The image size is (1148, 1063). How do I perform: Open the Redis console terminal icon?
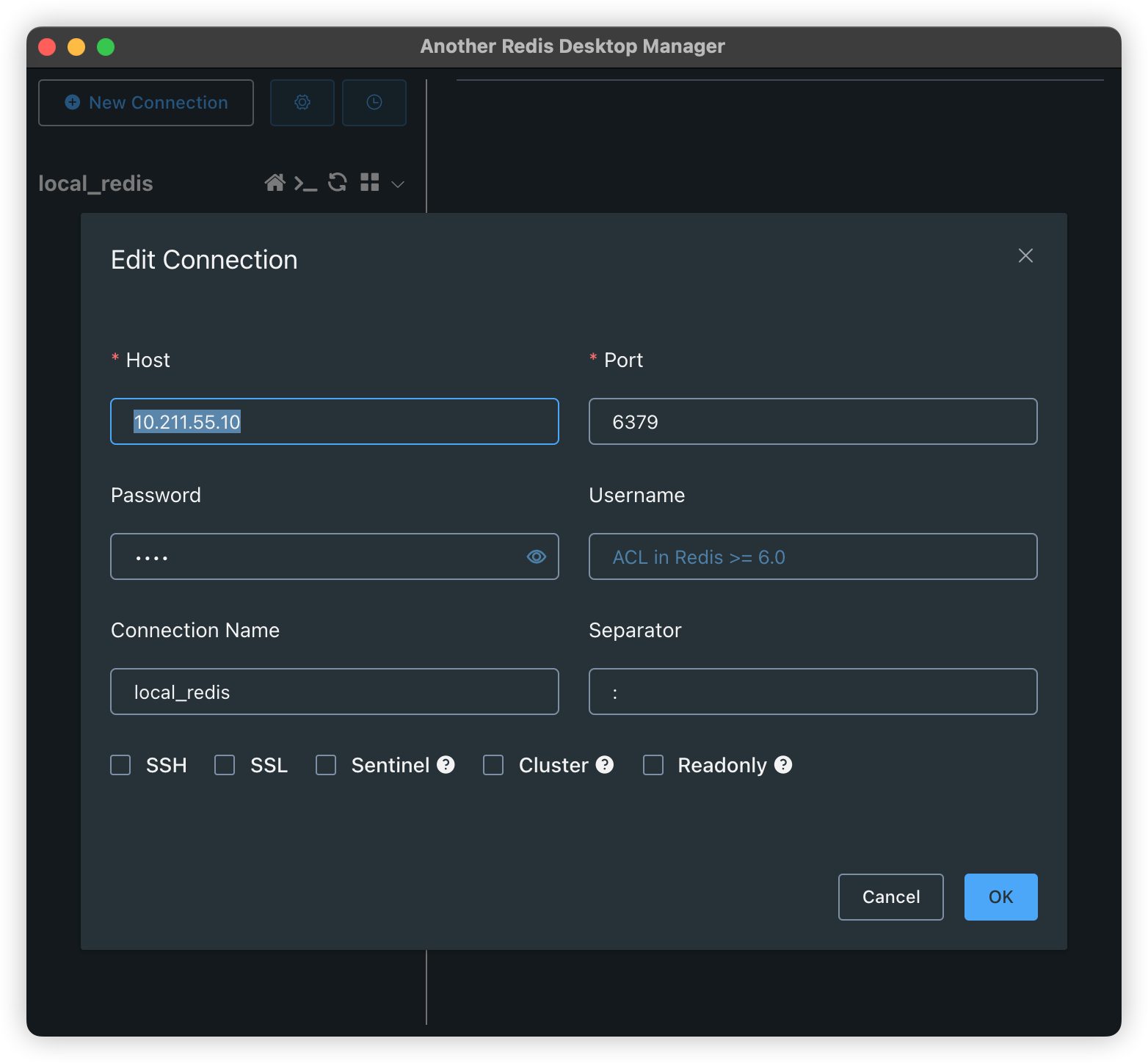click(305, 183)
